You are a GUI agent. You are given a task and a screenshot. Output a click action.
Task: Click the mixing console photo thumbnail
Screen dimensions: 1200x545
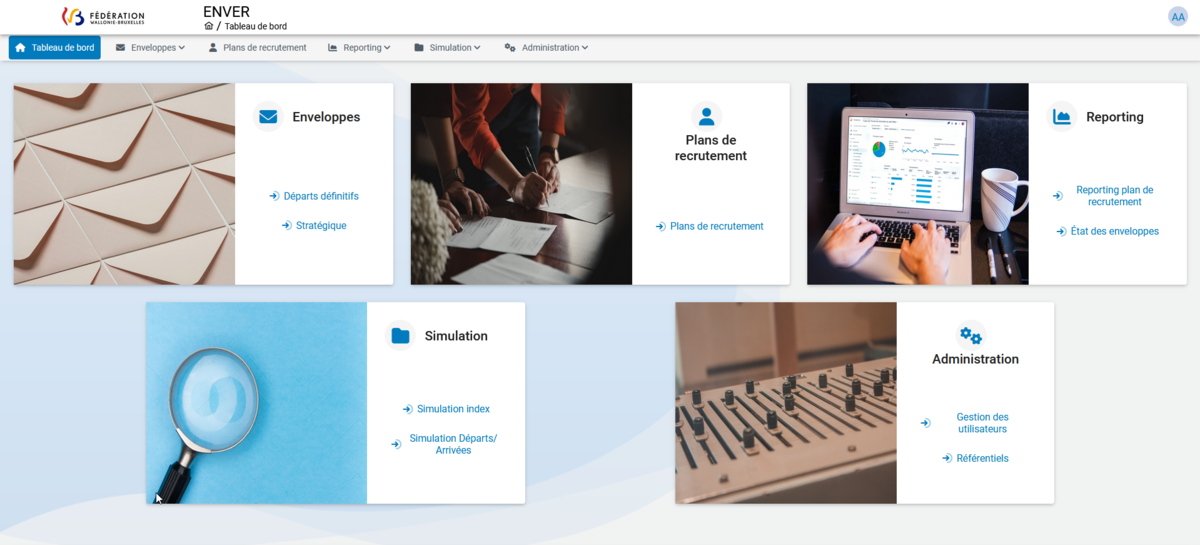[786, 403]
